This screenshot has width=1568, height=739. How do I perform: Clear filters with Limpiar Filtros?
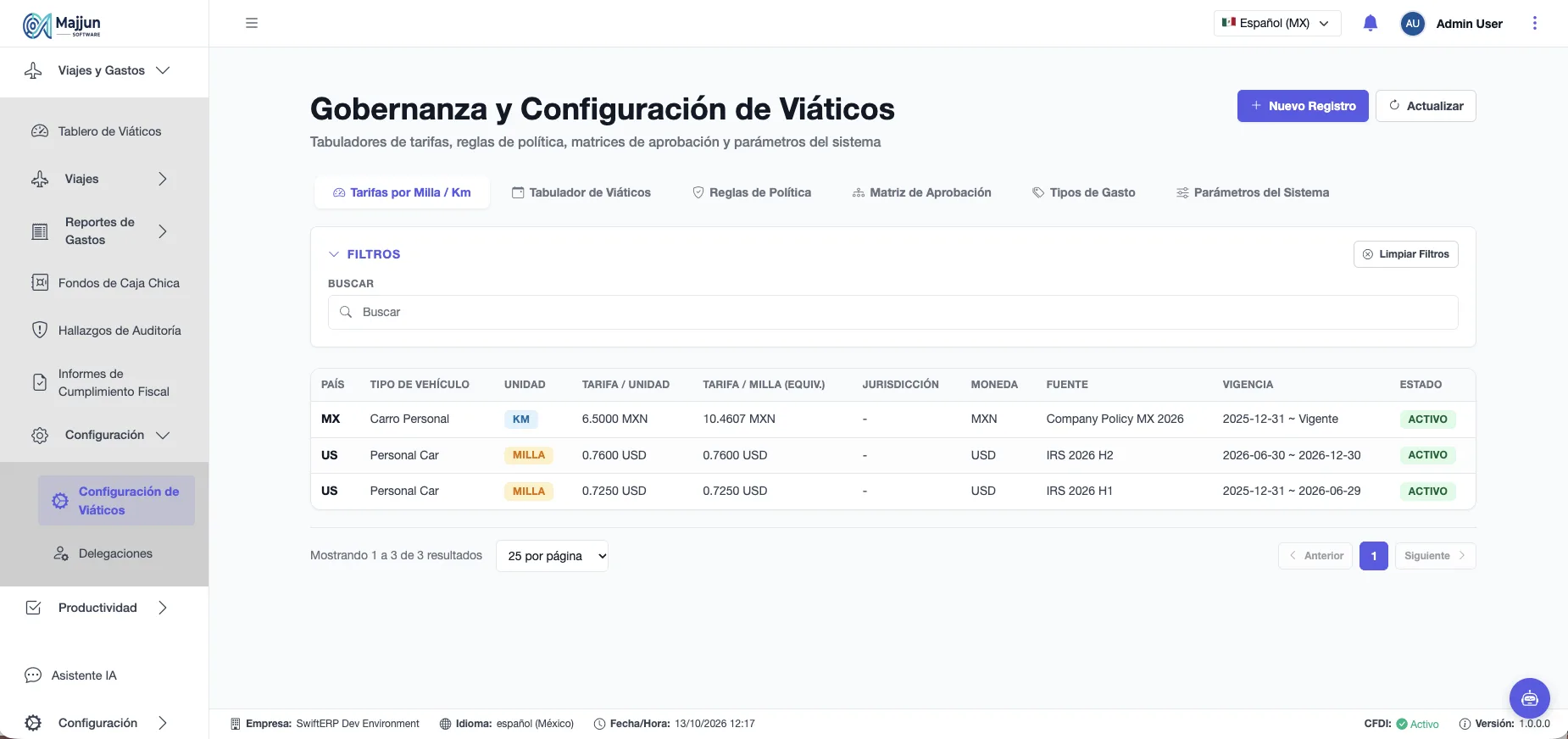(x=1406, y=254)
